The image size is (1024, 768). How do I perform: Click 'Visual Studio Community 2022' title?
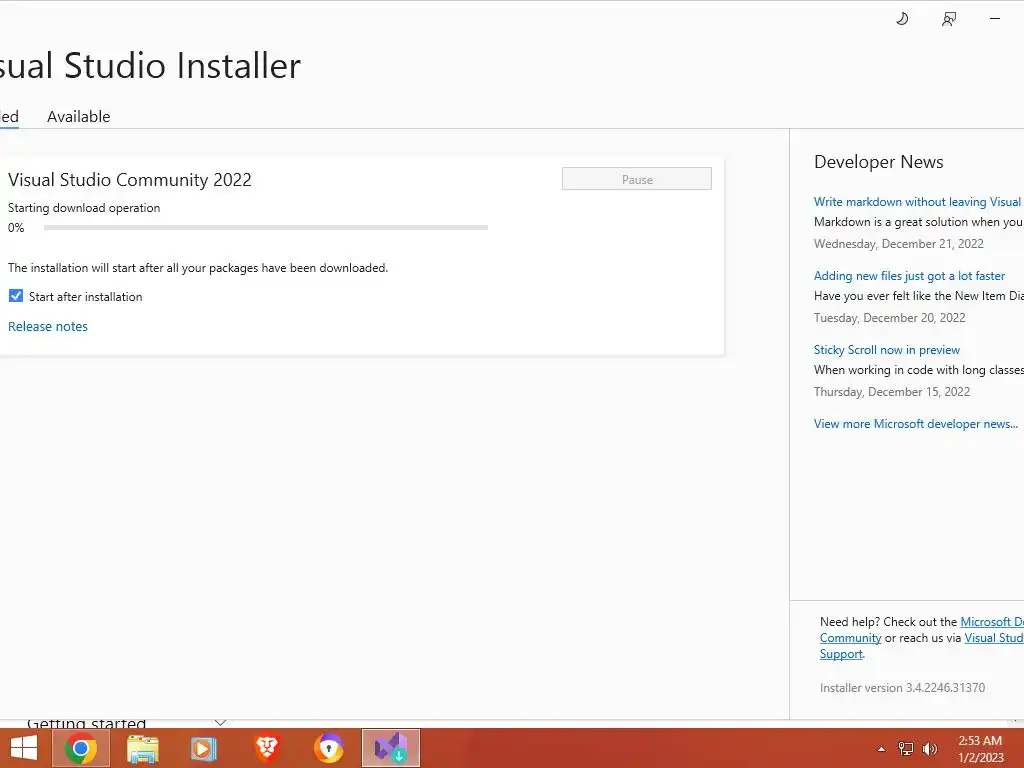[x=129, y=180]
